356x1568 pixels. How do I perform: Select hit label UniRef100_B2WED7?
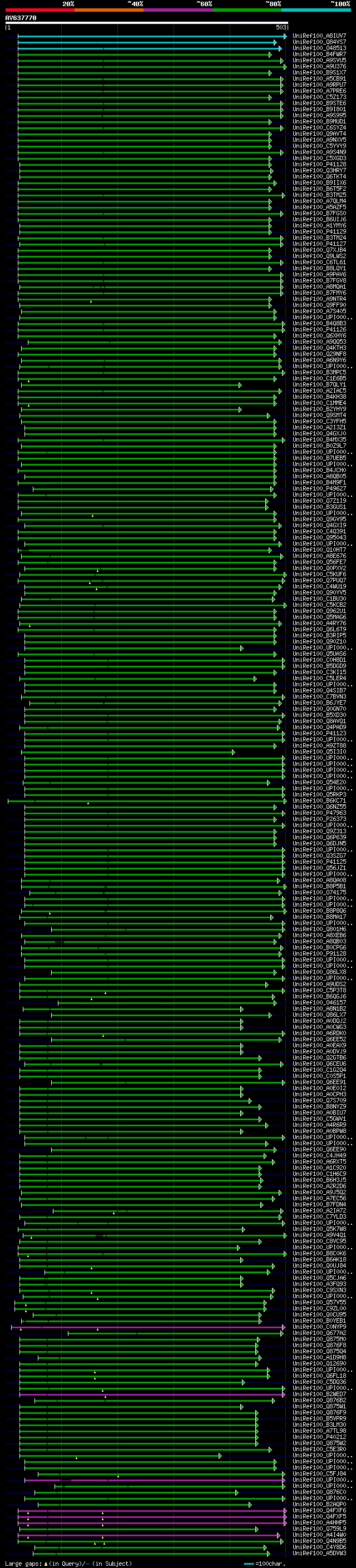(319, 1394)
